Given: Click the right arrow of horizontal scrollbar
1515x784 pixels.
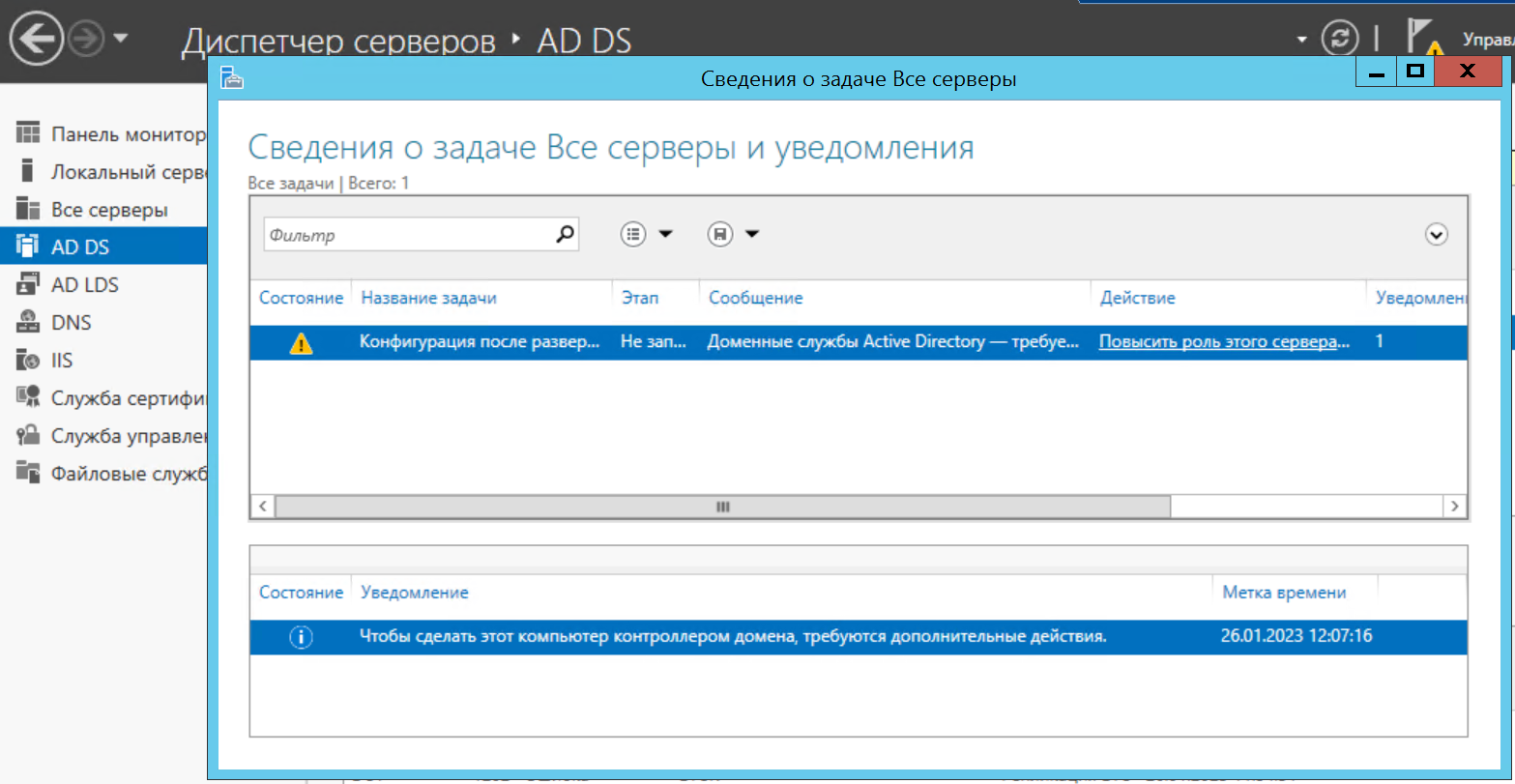Looking at the screenshot, I should [x=1453, y=507].
